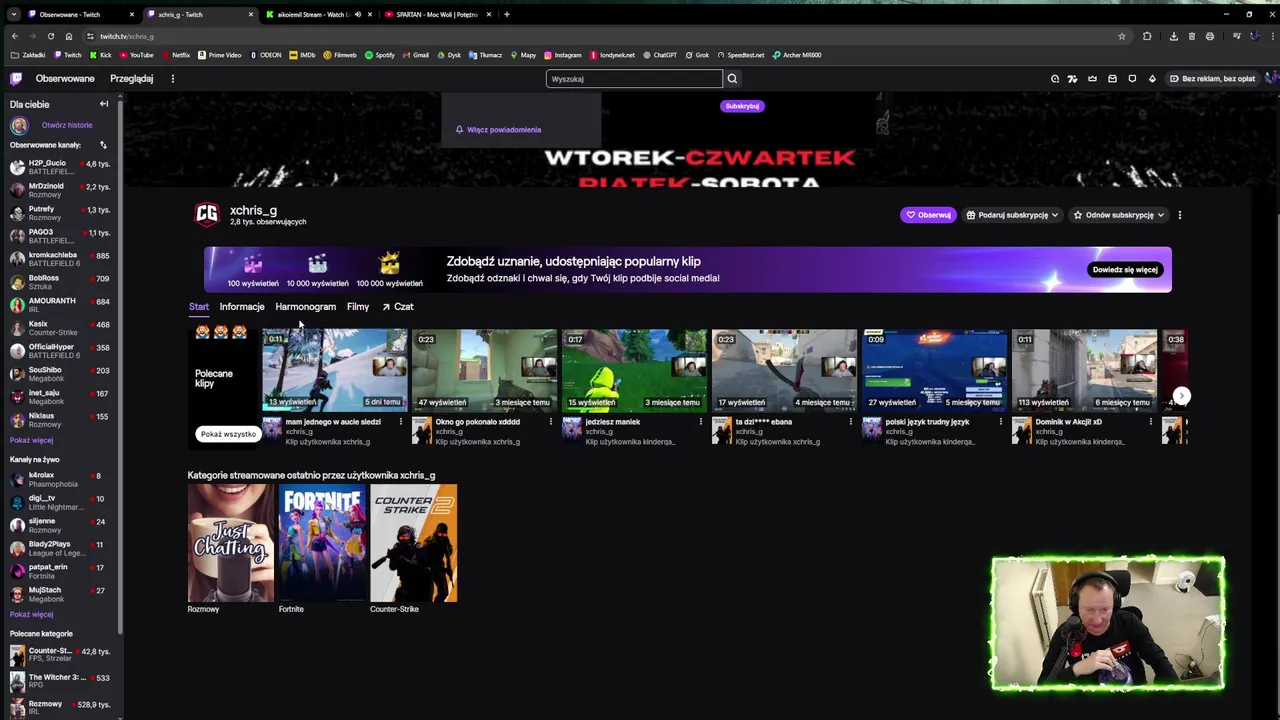The width and height of the screenshot is (1280, 720).
Task: Click the Subskrybuj button
Action: point(742,106)
